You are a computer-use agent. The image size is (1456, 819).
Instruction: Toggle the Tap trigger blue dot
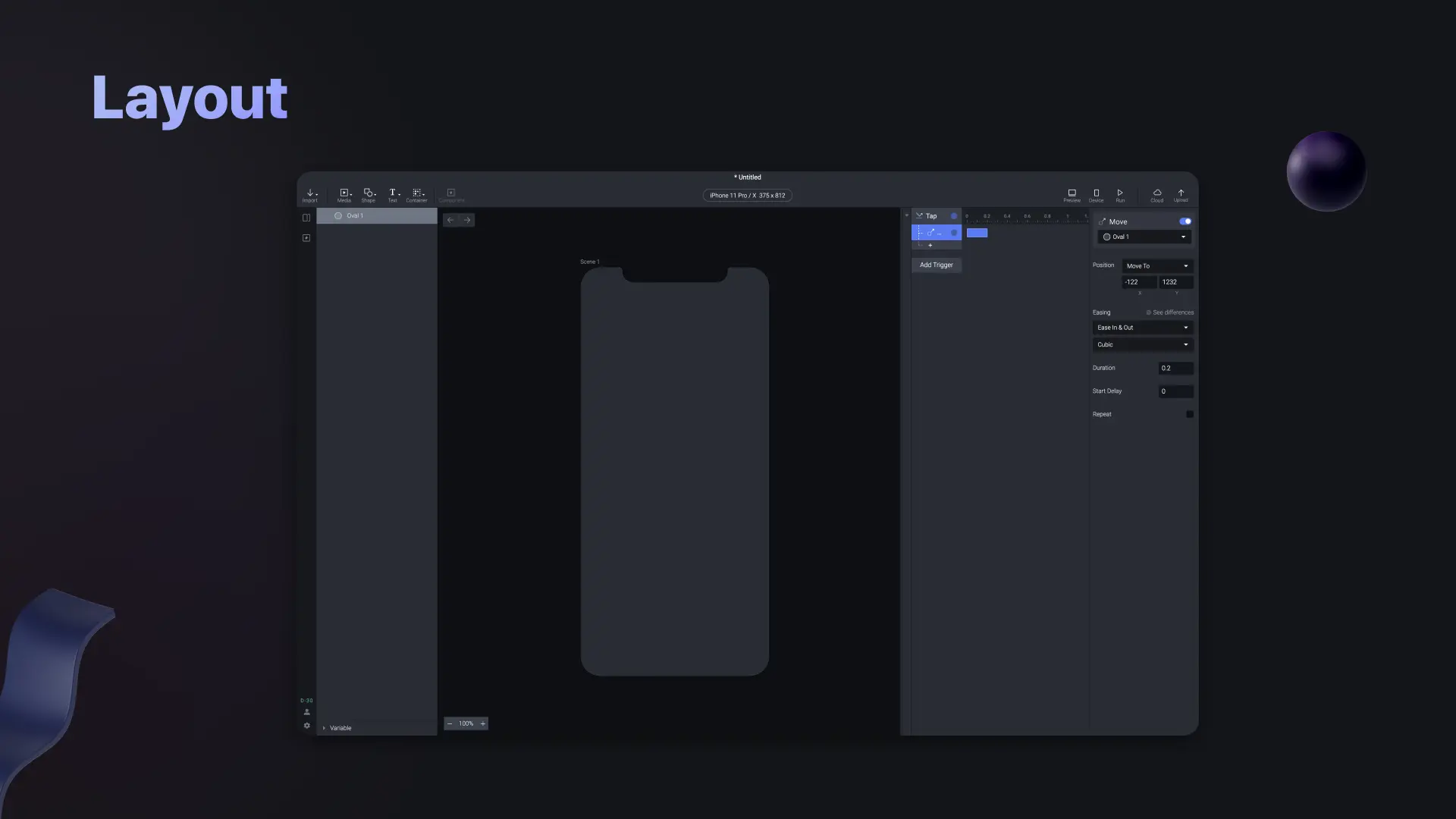click(954, 216)
